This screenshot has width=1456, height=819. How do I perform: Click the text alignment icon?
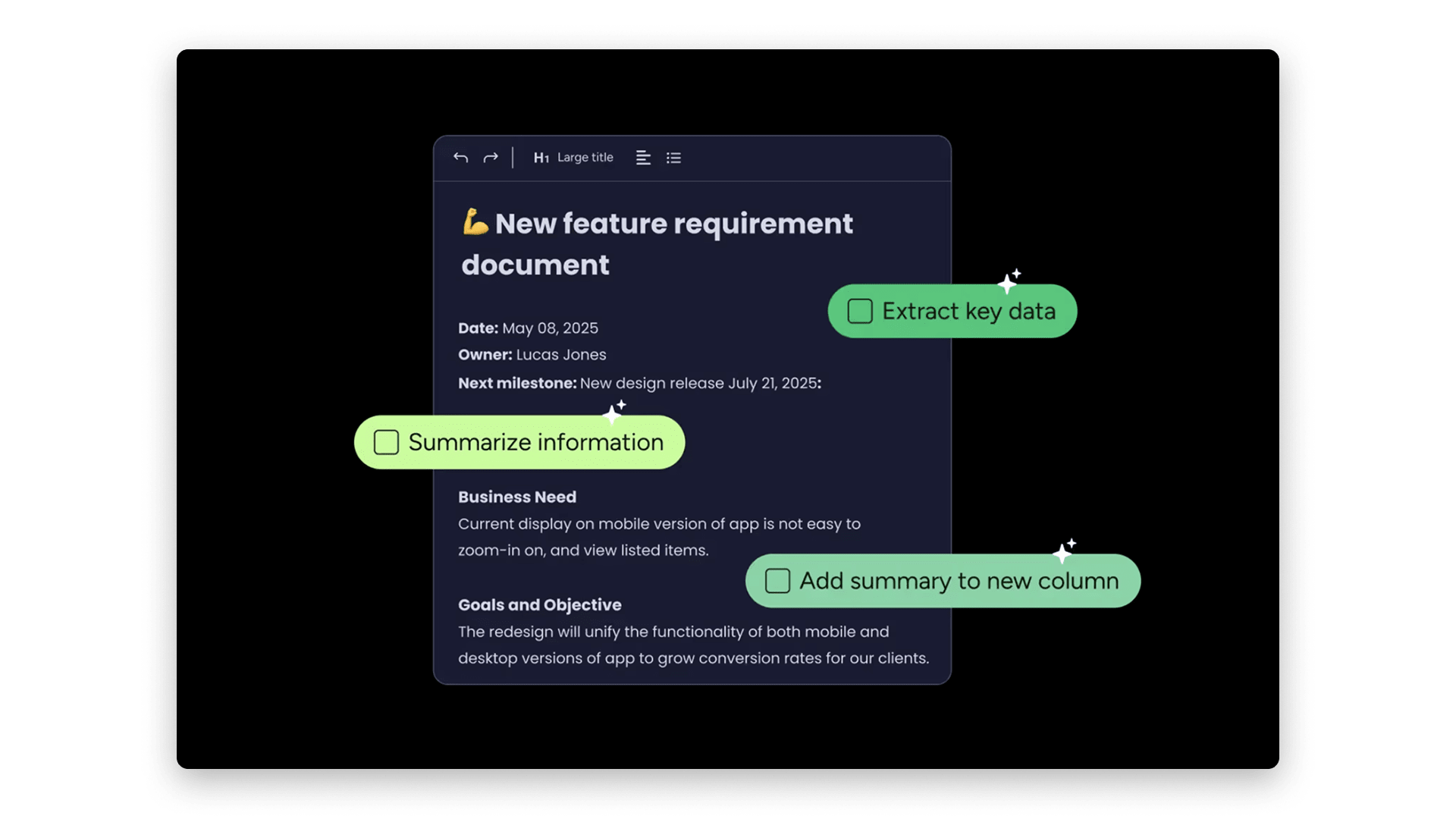click(x=643, y=157)
